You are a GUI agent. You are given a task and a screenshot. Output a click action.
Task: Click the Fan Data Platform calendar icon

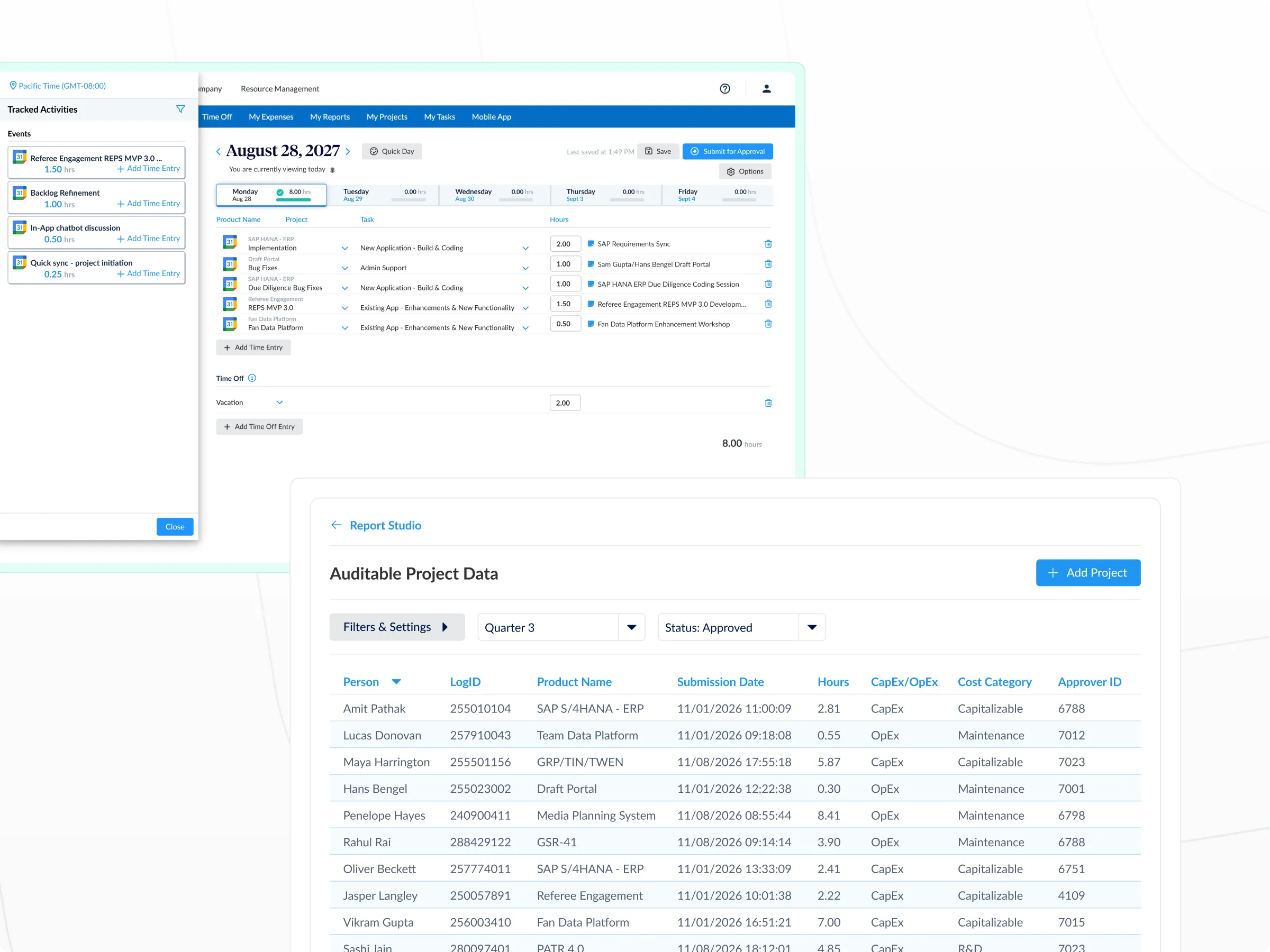(x=230, y=324)
